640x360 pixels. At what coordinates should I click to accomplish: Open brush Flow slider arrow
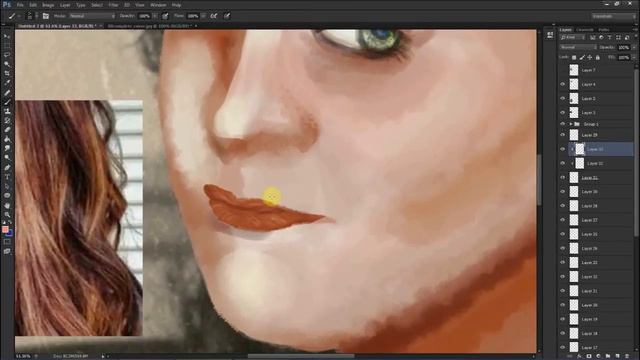[203, 16]
